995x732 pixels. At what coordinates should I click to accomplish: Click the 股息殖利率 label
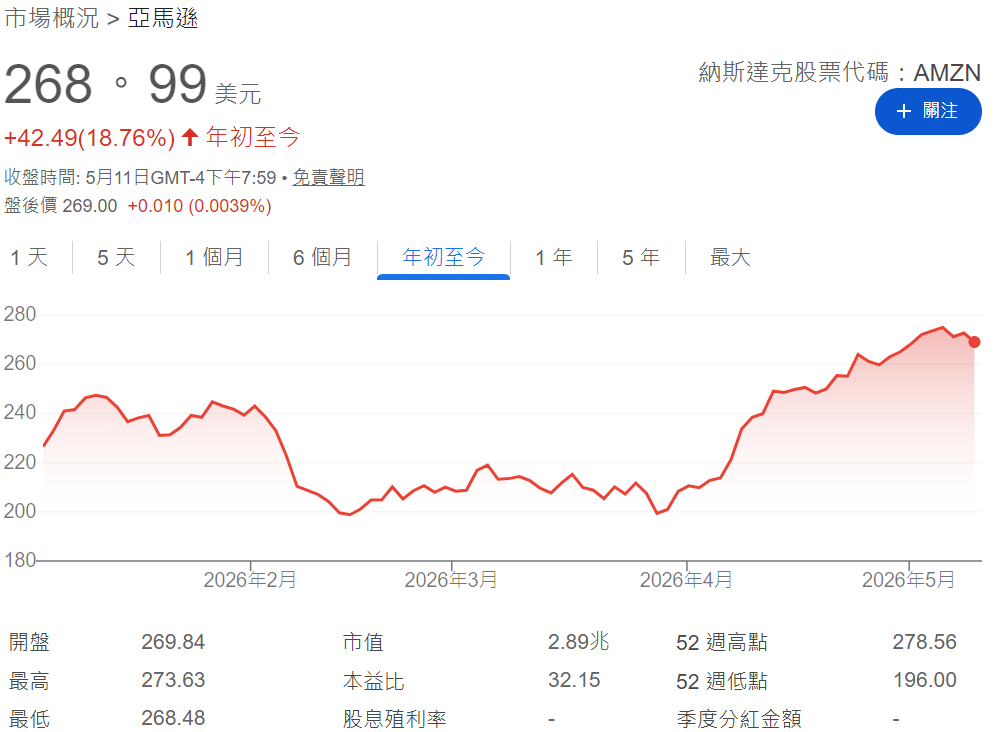395,719
